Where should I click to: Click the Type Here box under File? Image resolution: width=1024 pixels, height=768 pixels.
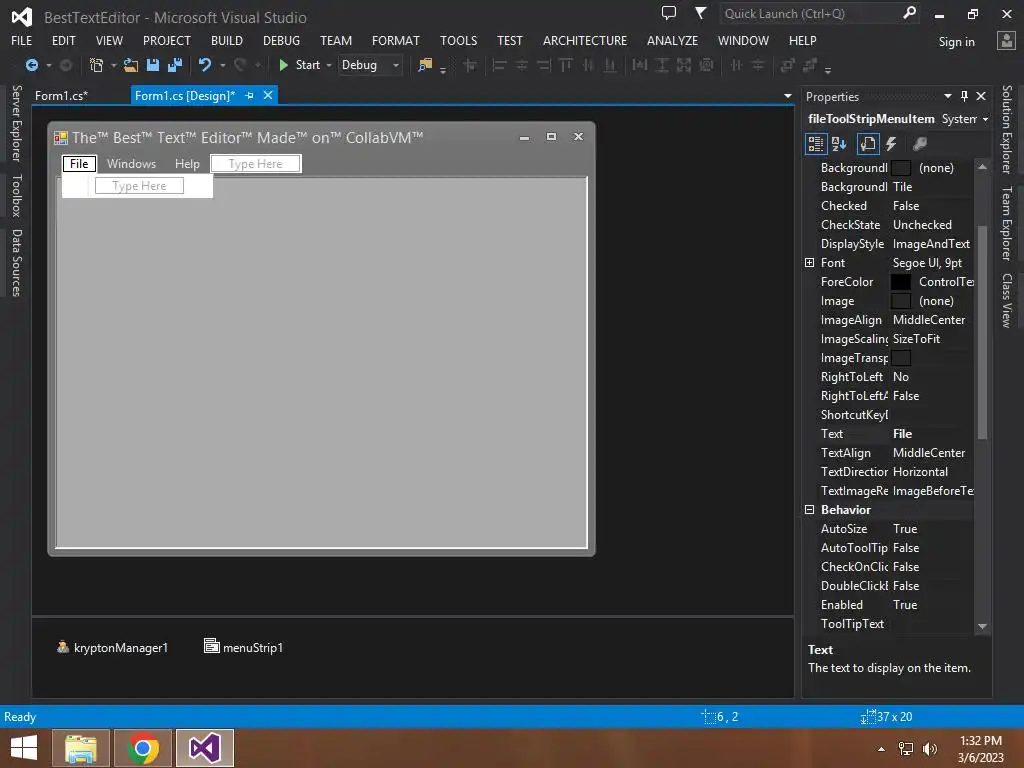pos(139,185)
